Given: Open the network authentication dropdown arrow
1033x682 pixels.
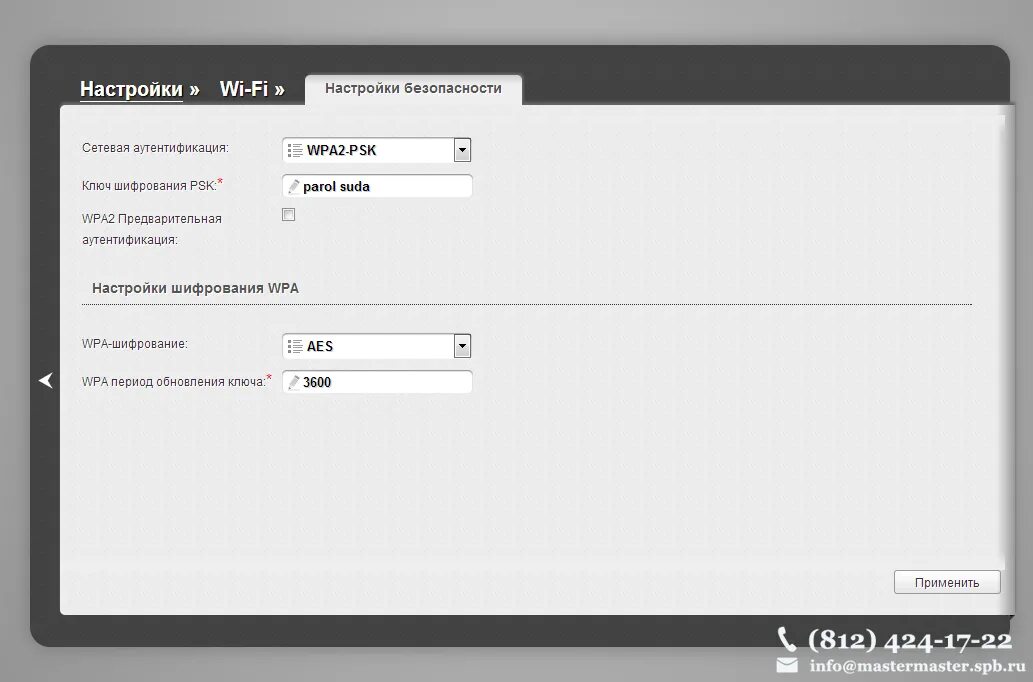Looking at the screenshot, I should [x=462, y=150].
